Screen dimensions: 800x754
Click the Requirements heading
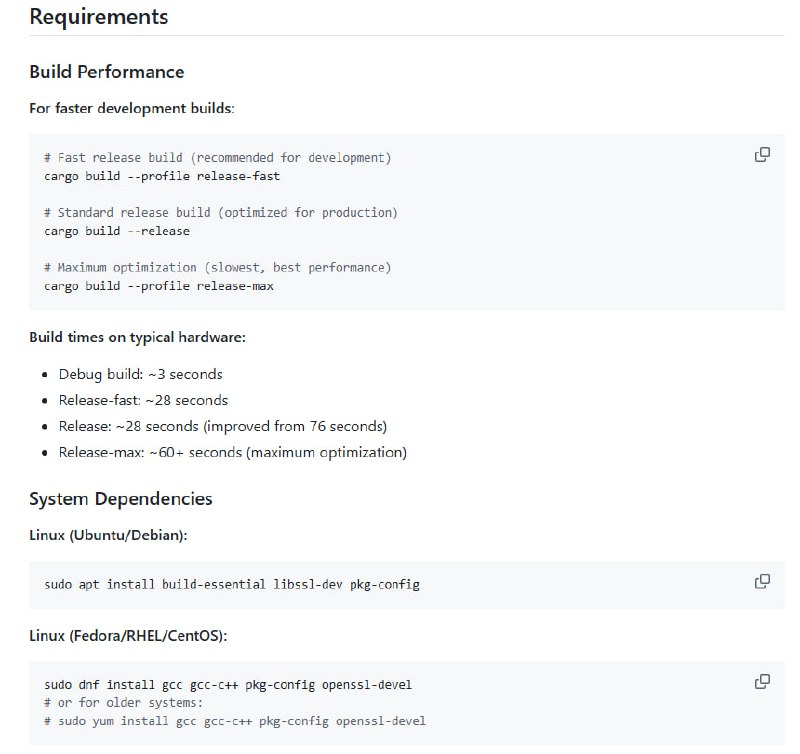coord(98,17)
